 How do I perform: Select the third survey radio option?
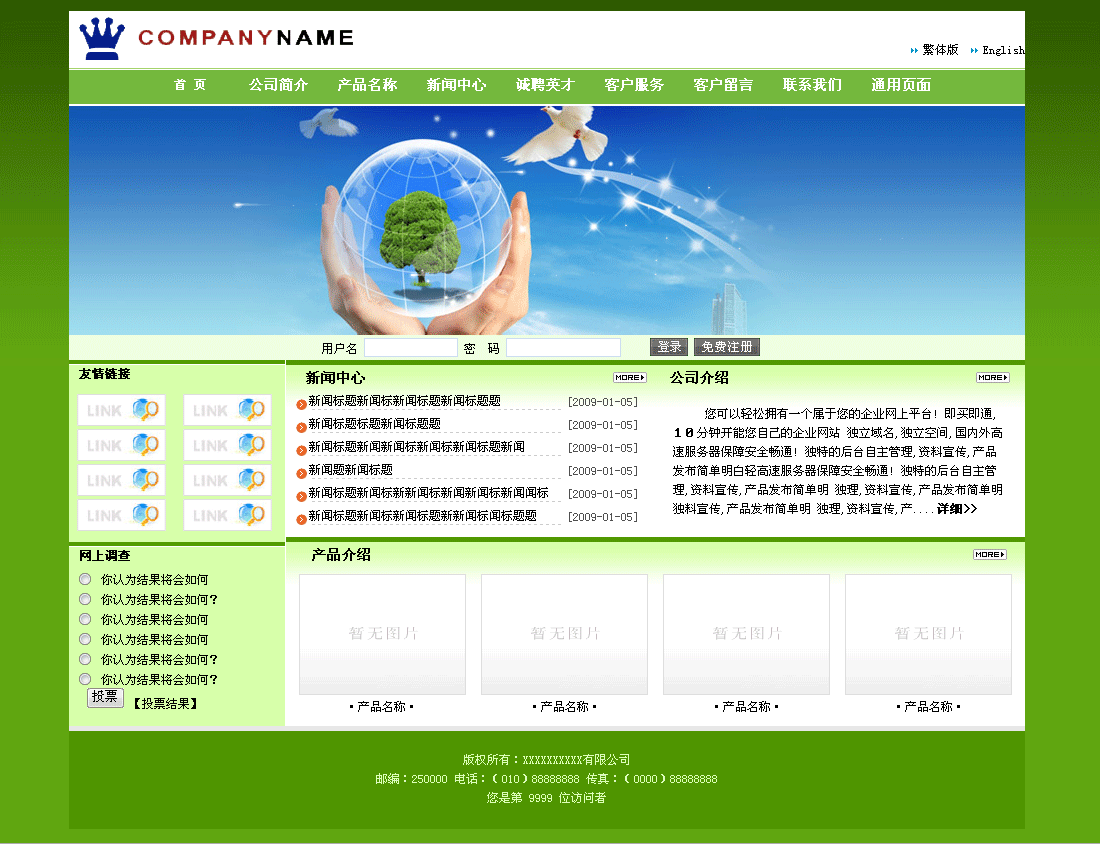(x=85, y=619)
